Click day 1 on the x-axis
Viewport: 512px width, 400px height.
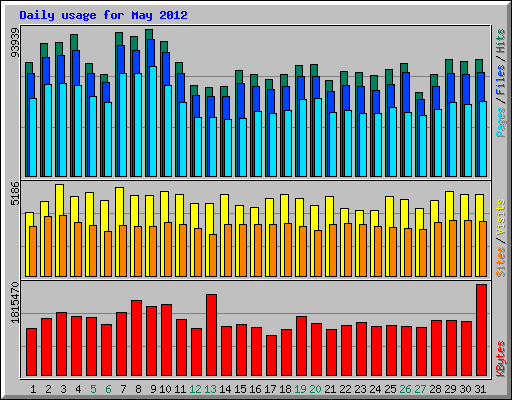pos(33,389)
